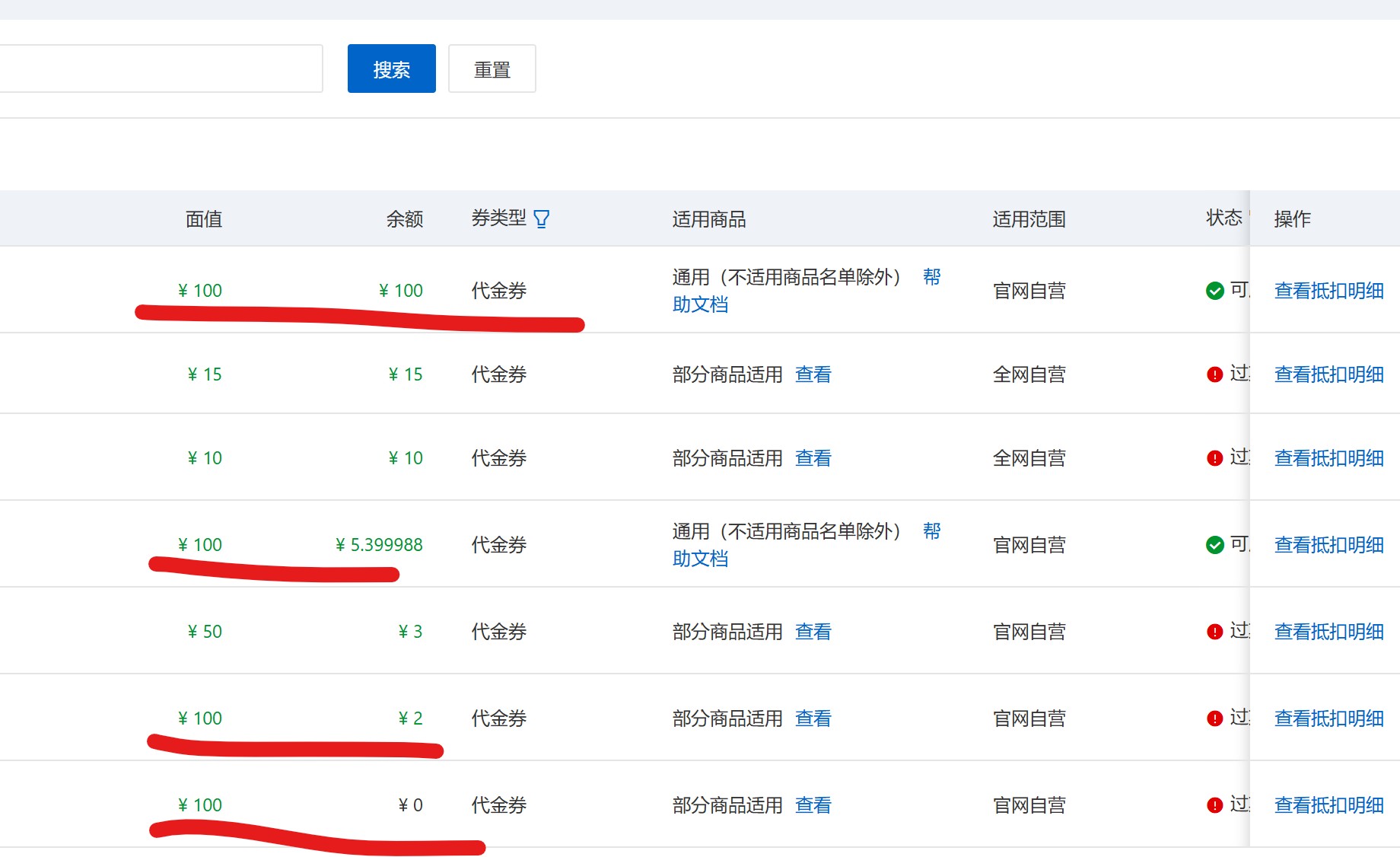The height and width of the screenshot is (857, 1400).
Task: Click into the search input field
Action: click(160, 69)
